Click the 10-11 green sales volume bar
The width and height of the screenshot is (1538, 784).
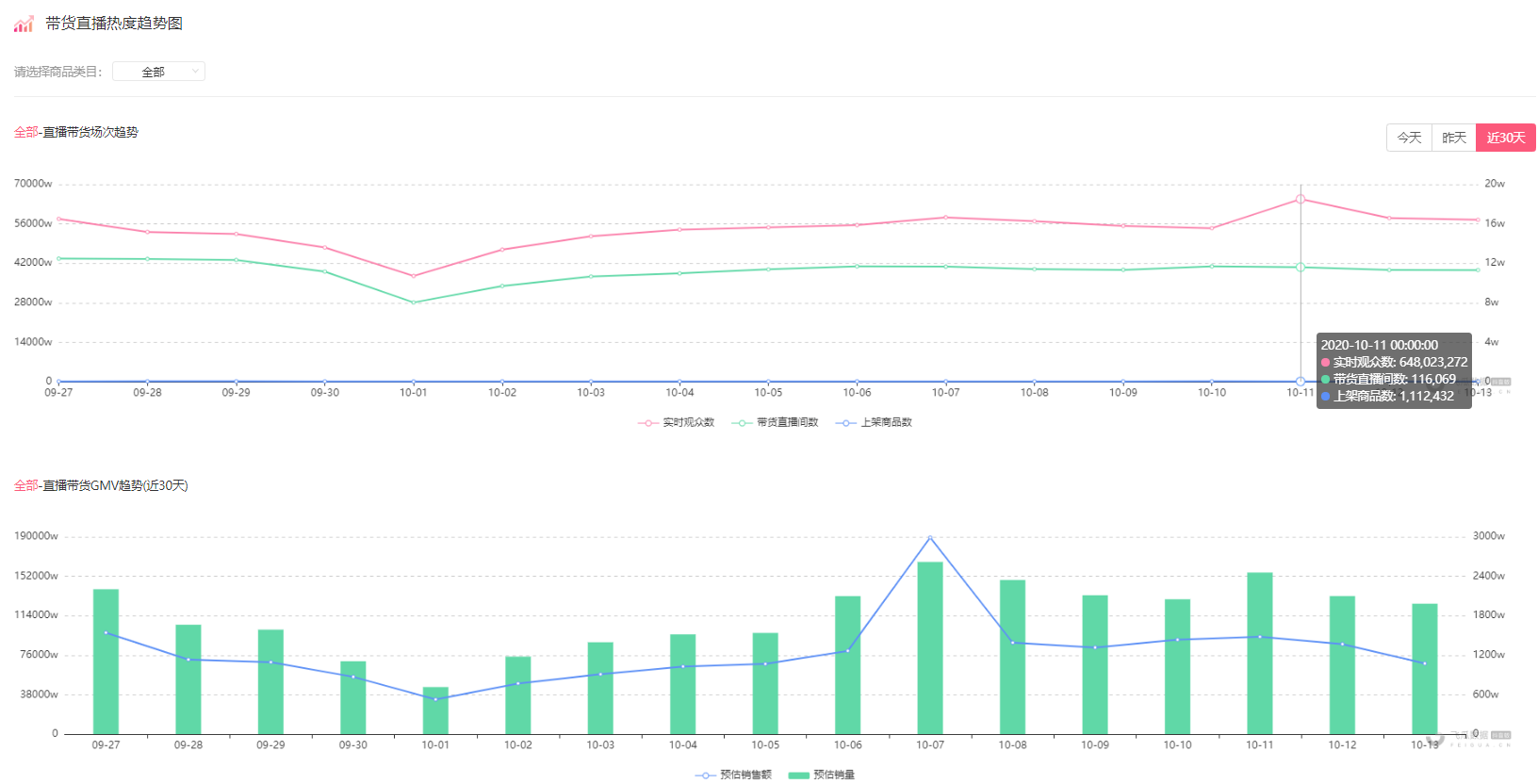pyautogui.click(x=1260, y=653)
